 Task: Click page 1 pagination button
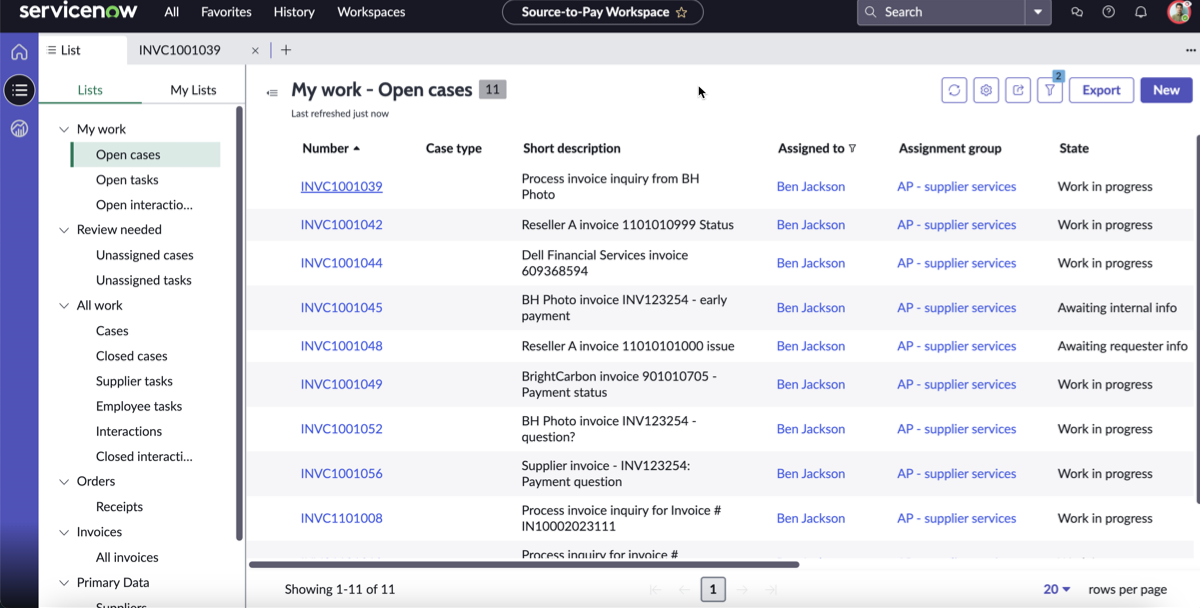tap(713, 590)
